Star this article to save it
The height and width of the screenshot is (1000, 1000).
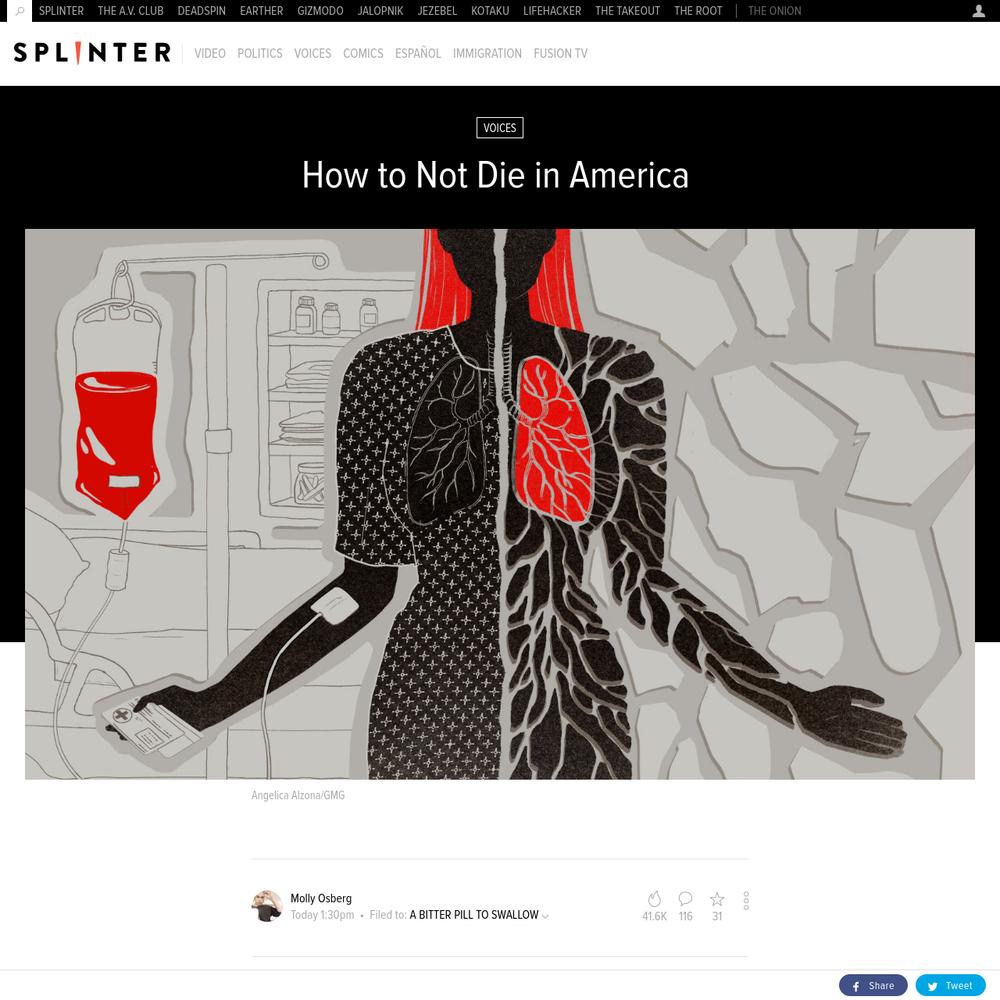point(717,899)
